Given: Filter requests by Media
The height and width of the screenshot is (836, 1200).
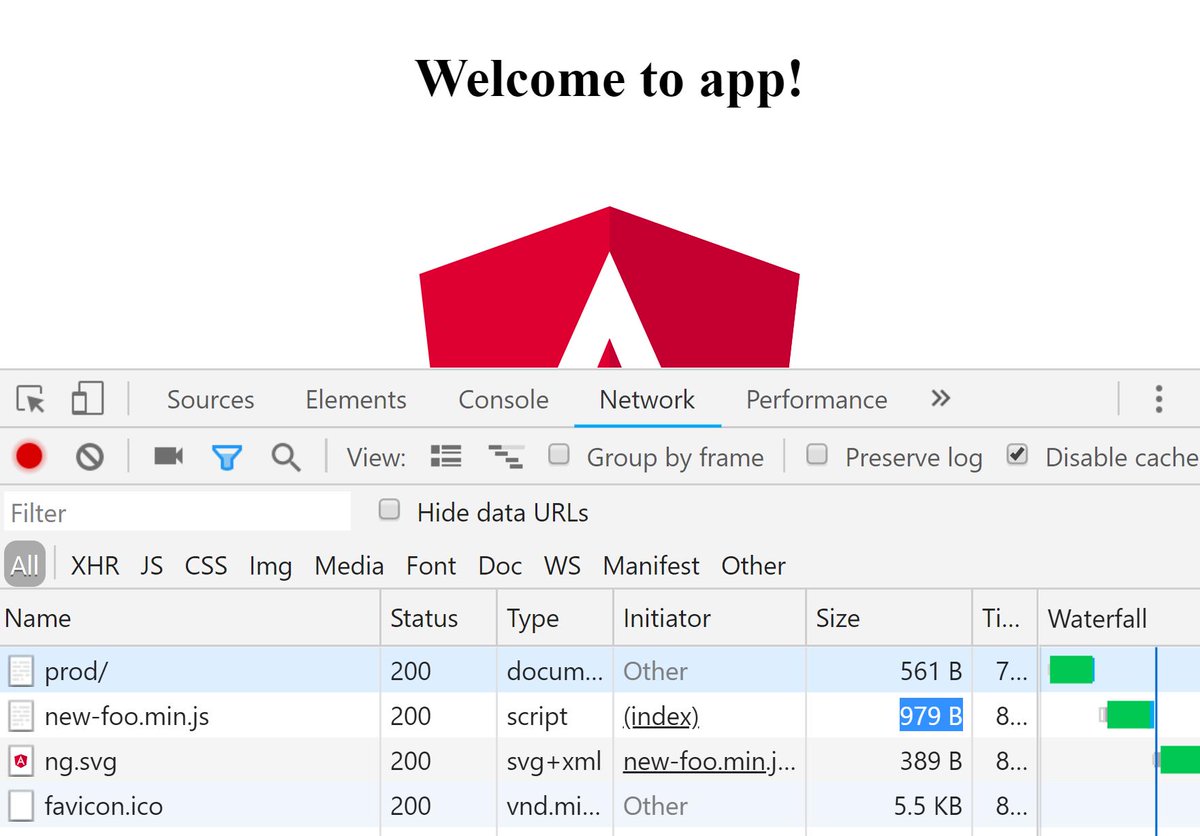Looking at the screenshot, I should click(x=349, y=566).
